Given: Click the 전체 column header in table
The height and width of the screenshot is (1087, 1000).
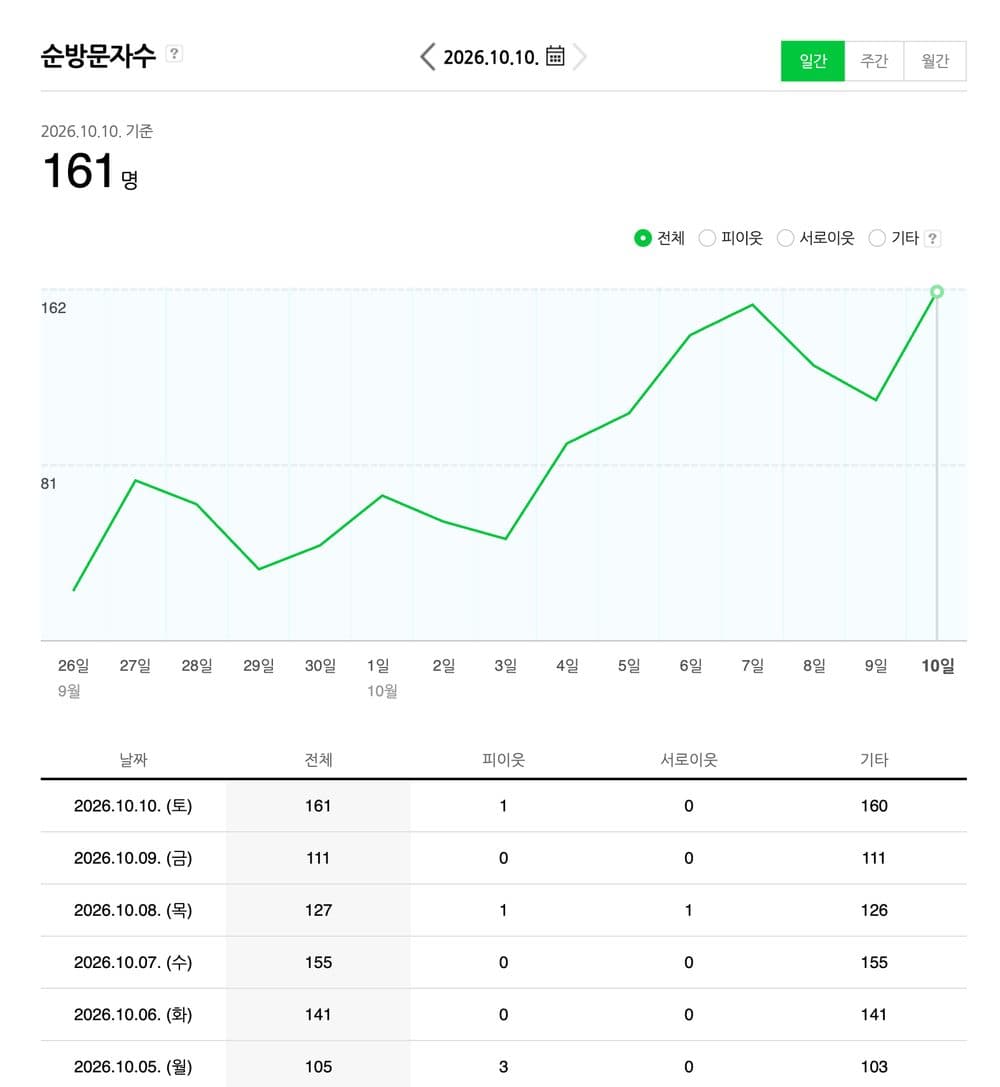Looking at the screenshot, I should (319, 760).
